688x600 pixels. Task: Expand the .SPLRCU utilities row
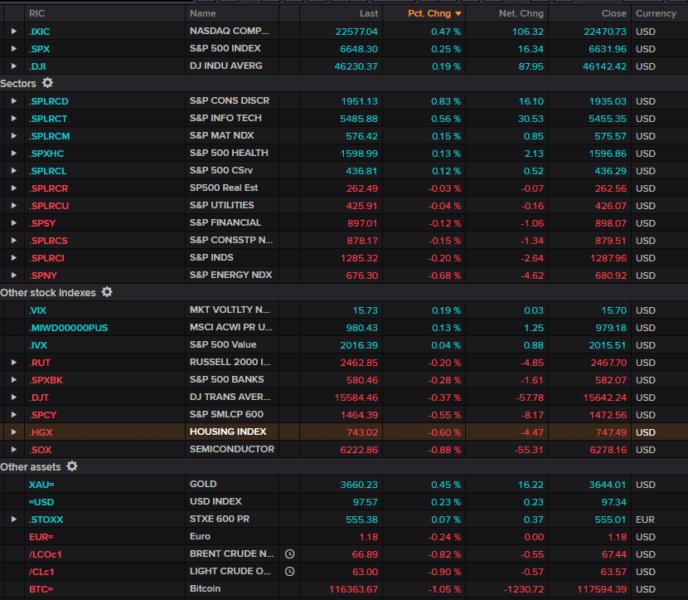coord(14,205)
